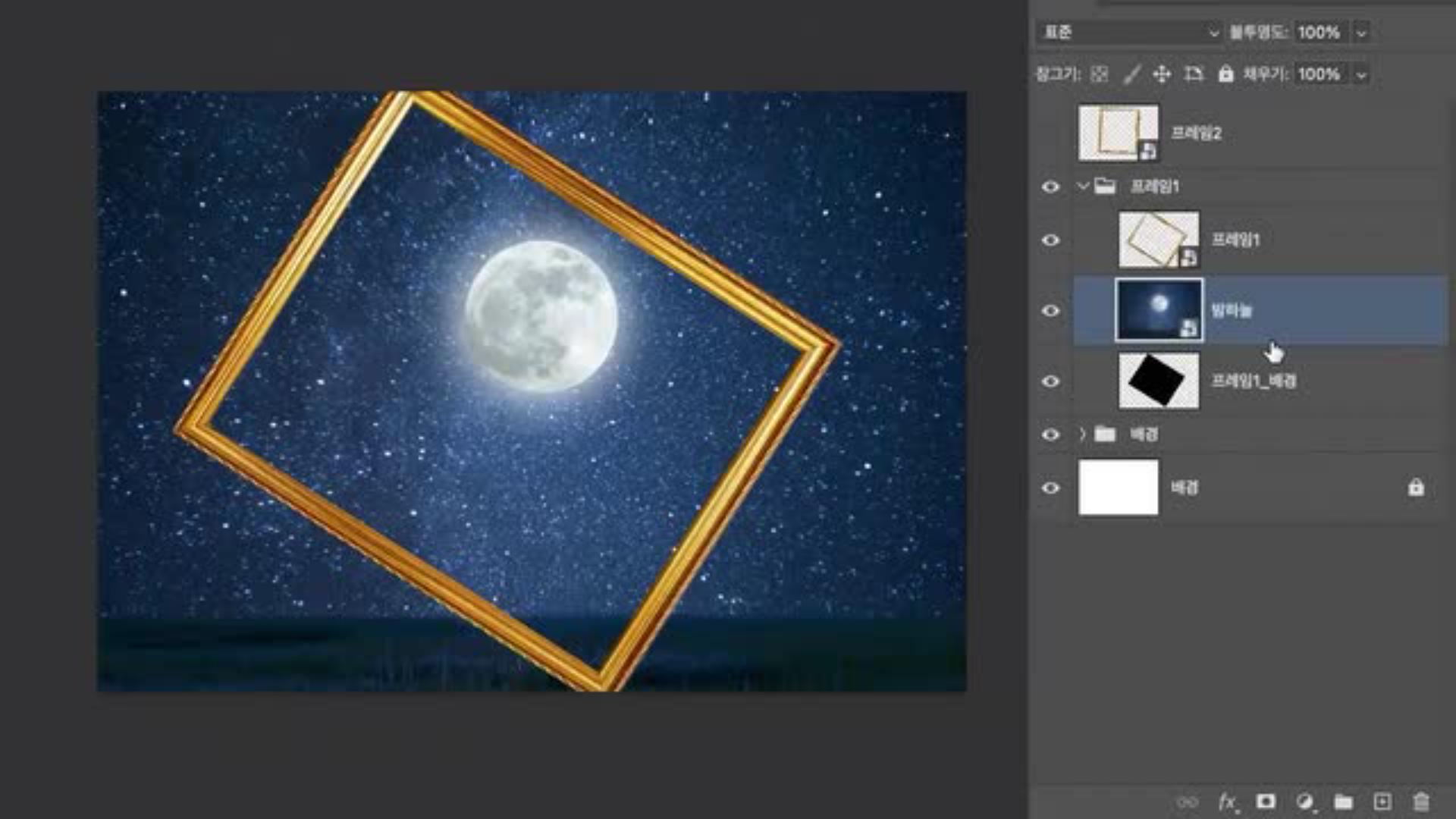Open the 표준 blend mode dropdown
Screen dimensions: 1456x819
click(x=1129, y=33)
